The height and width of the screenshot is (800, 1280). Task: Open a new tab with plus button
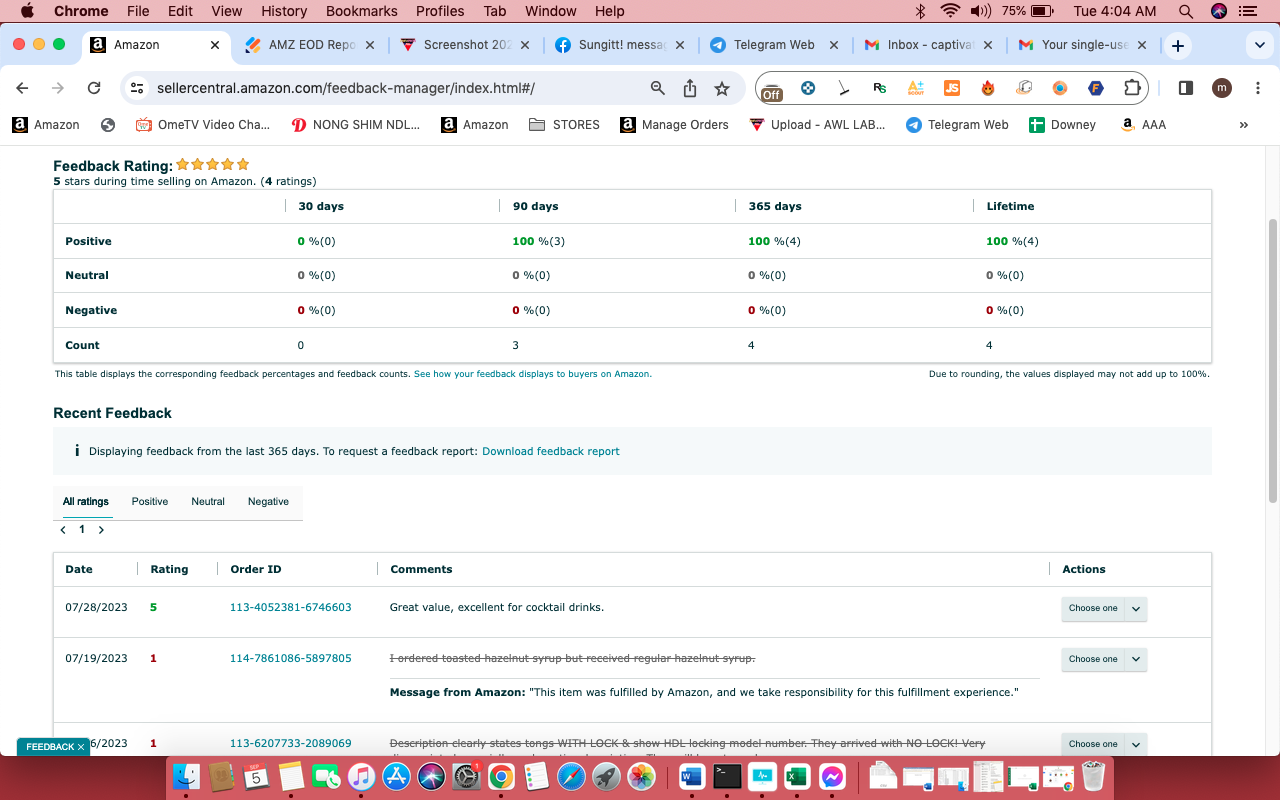(x=1178, y=46)
